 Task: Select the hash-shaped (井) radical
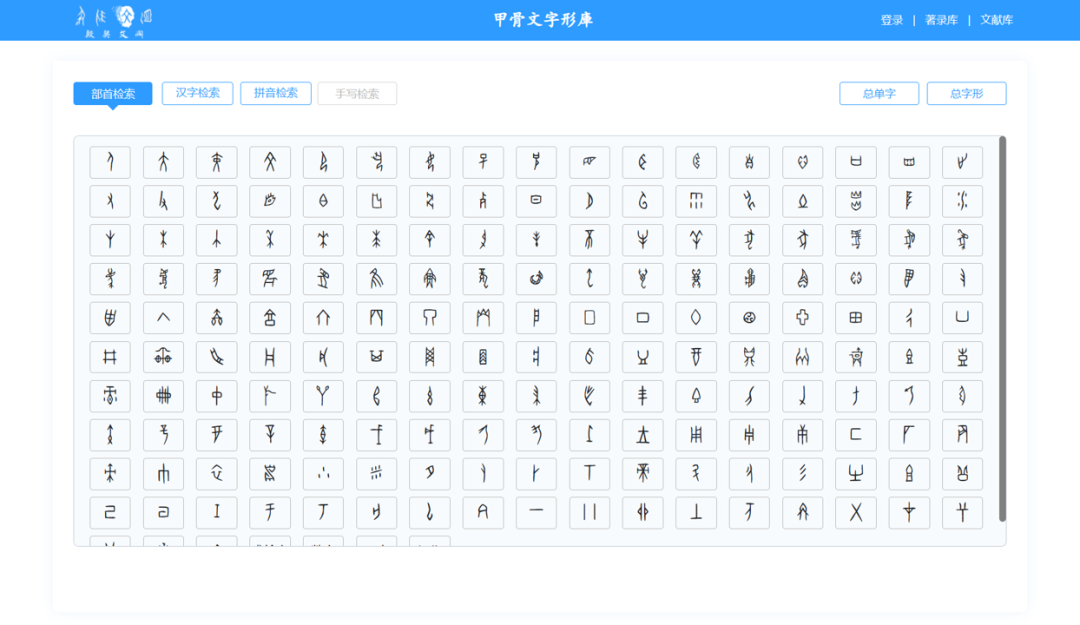click(110, 357)
